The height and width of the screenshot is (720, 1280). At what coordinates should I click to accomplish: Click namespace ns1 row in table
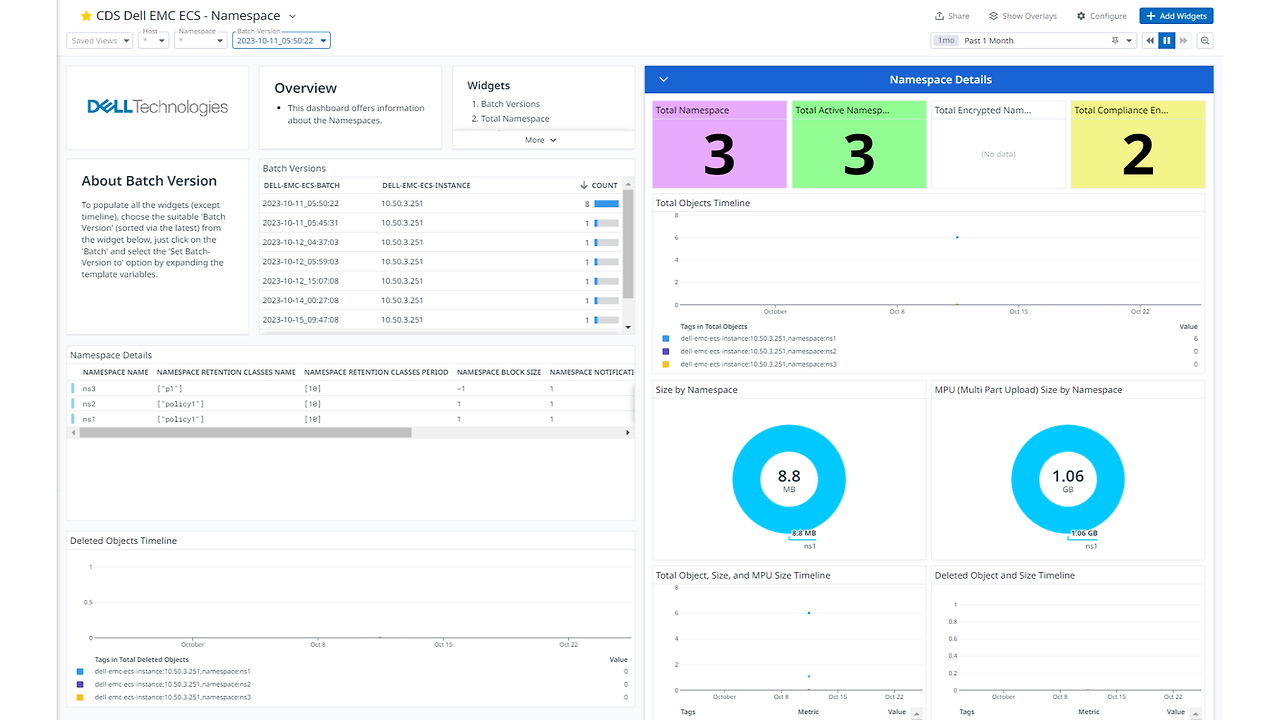pyautogui.click(x=351, y=419)
